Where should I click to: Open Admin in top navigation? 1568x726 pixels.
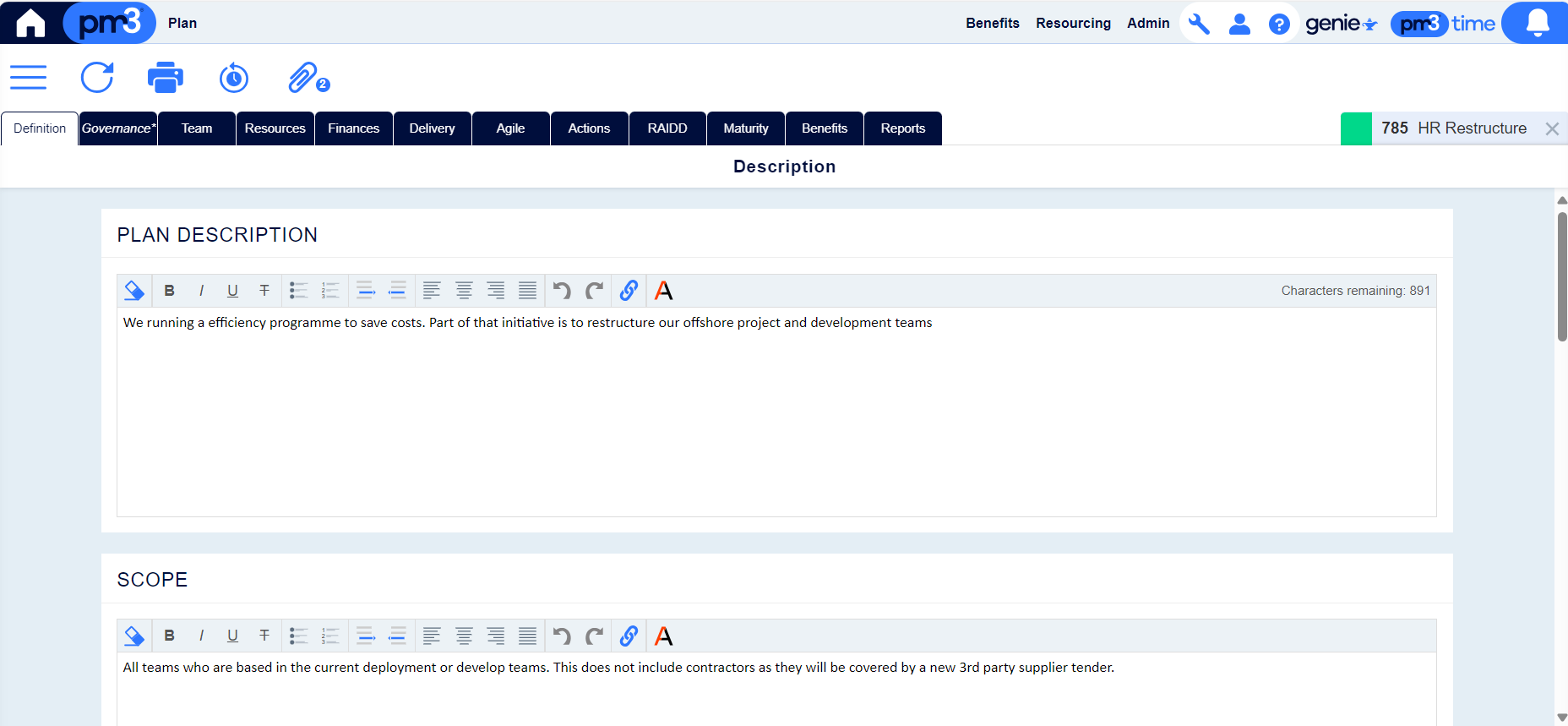(x=1148, y=24)
